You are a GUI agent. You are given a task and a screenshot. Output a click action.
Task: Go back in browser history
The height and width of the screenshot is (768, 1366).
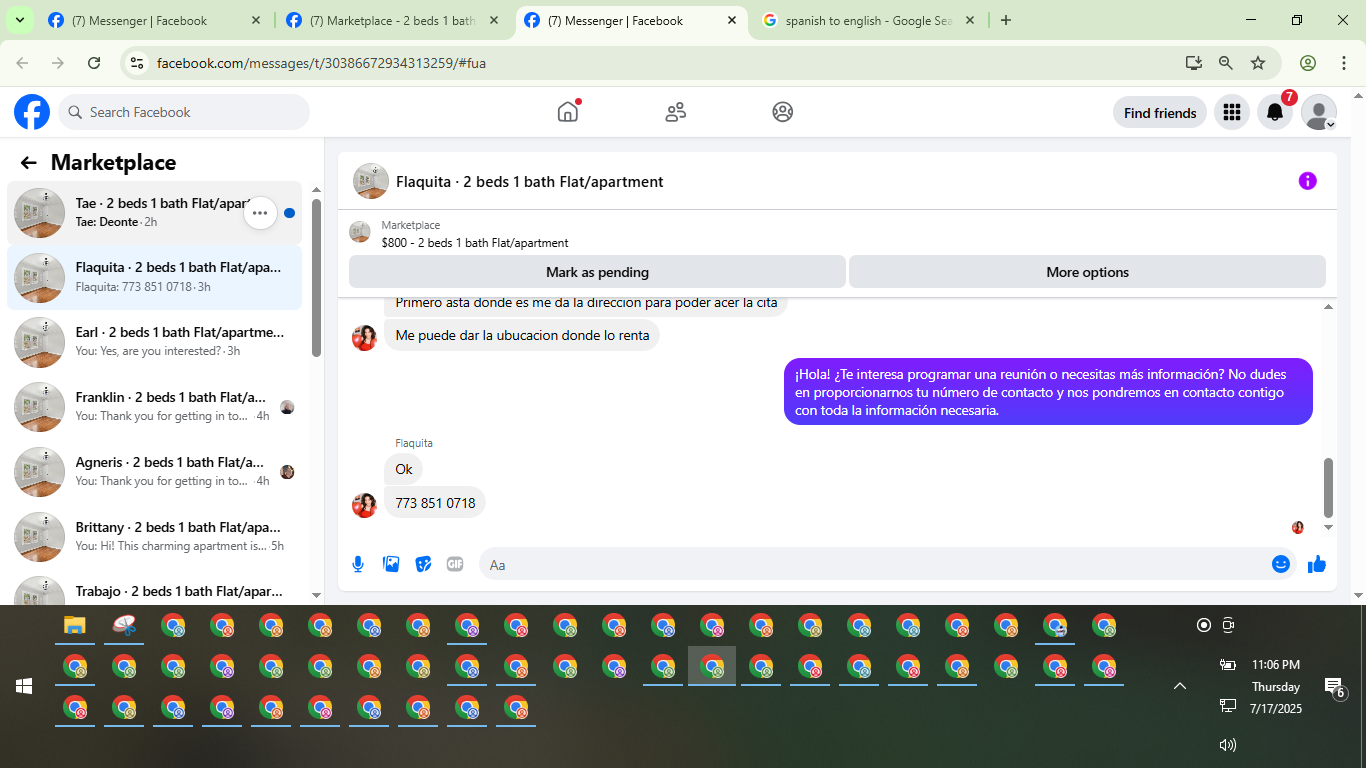point(22,63)
